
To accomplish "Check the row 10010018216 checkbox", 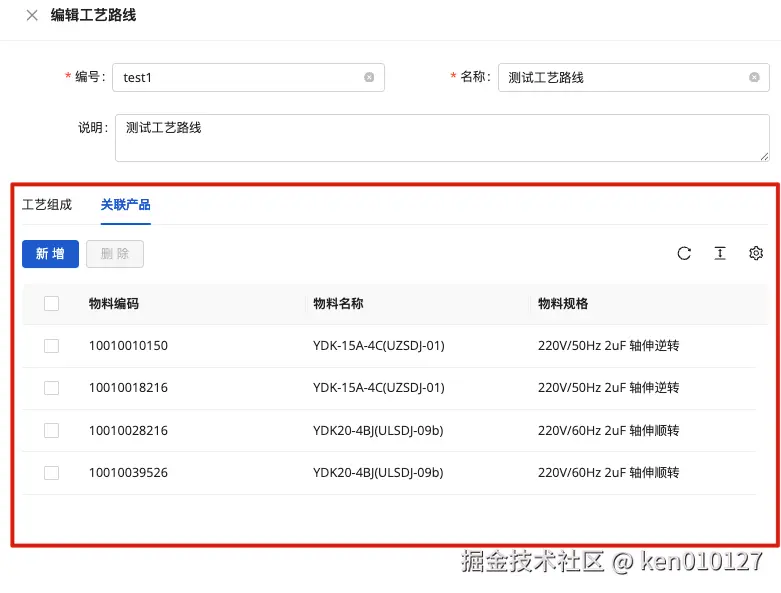I will pyautogui.click(x=51, y=388).
